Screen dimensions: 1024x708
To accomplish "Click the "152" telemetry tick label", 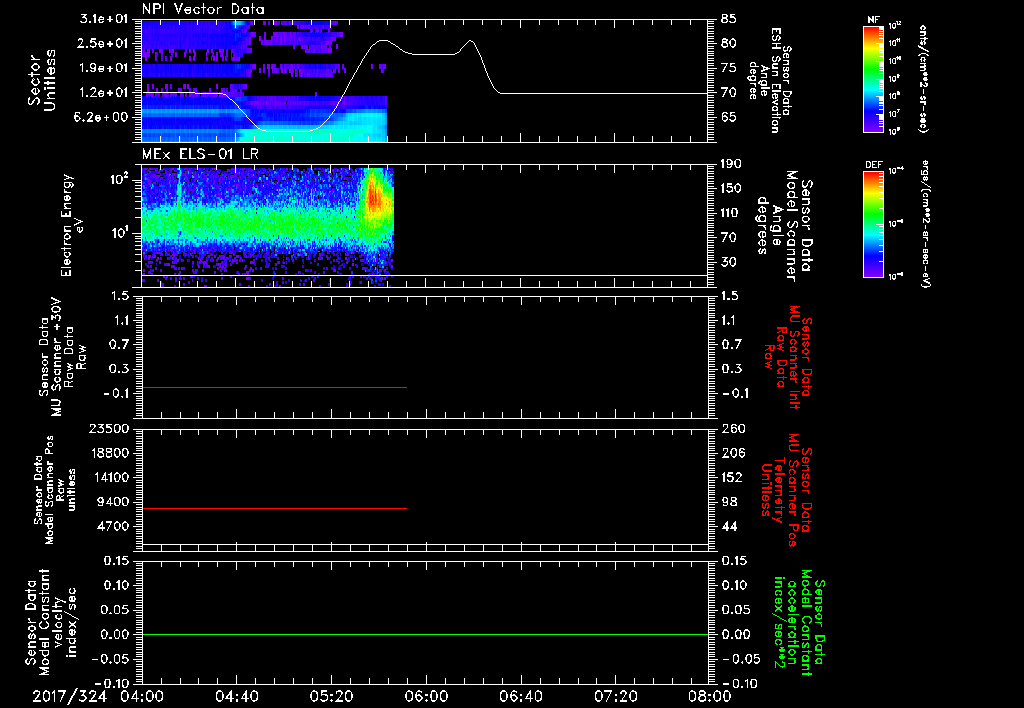I will [x=733, y=477].
